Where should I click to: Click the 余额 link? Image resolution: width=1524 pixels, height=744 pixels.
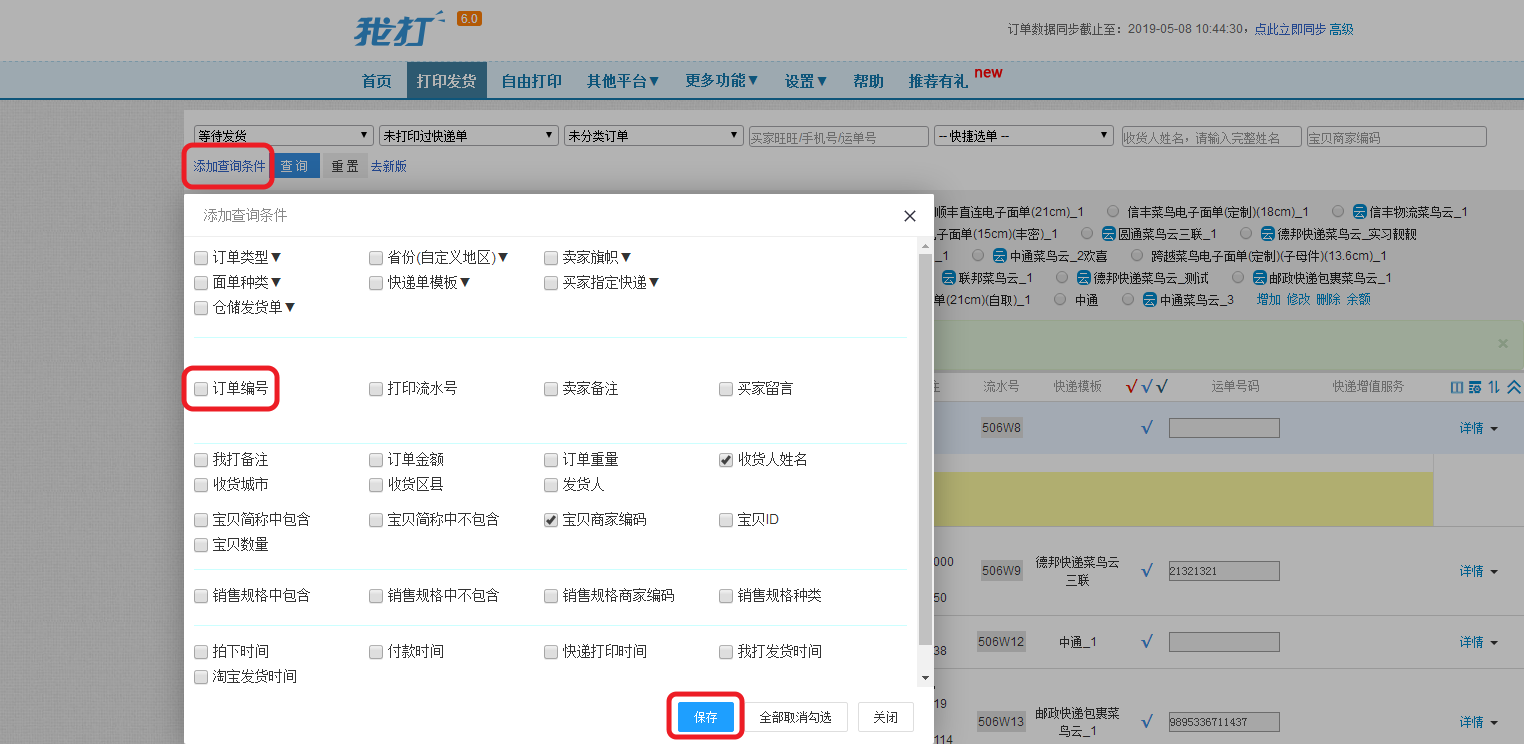tap(1358, 300)
